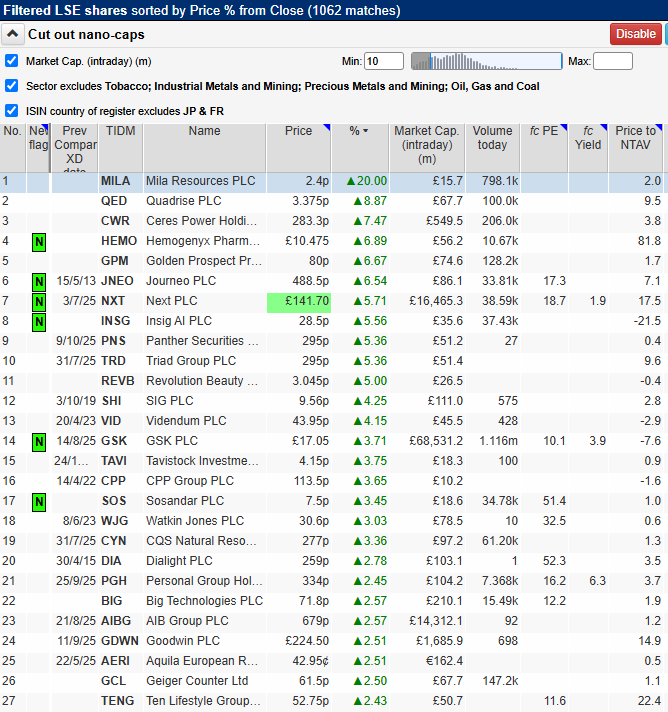
Task: Sort by Prev Compar XD date column header
Action: 74,148
